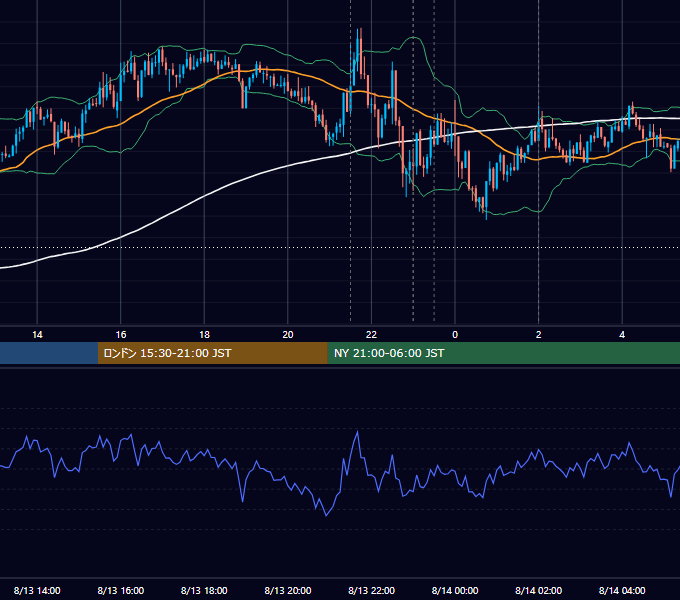The width and height of the screenshot is (680, 600).
Task: Click the 8/13 16:00 date label
Action: pos(121,590)
